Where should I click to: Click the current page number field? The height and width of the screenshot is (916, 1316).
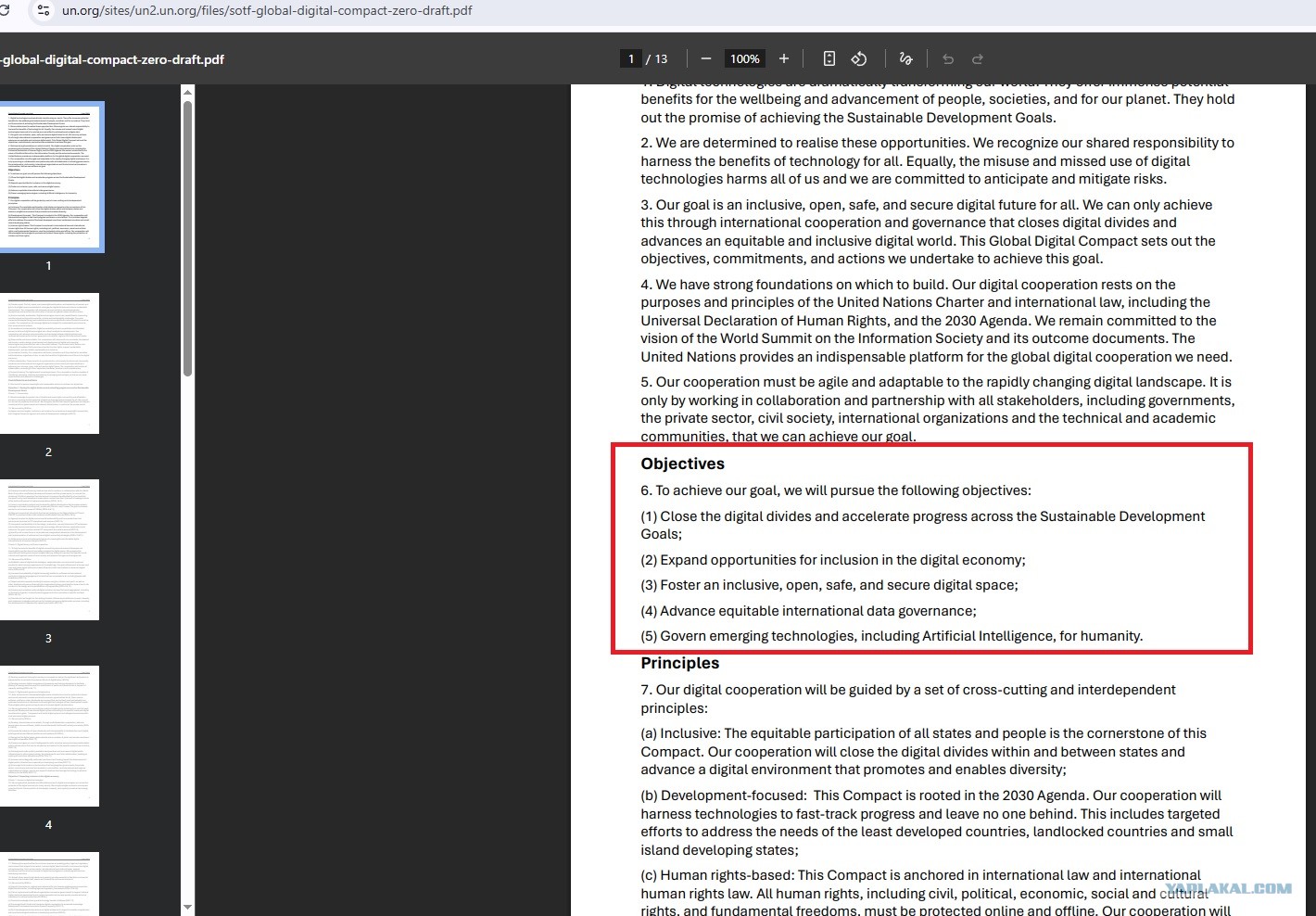click(x=631, y=58)
